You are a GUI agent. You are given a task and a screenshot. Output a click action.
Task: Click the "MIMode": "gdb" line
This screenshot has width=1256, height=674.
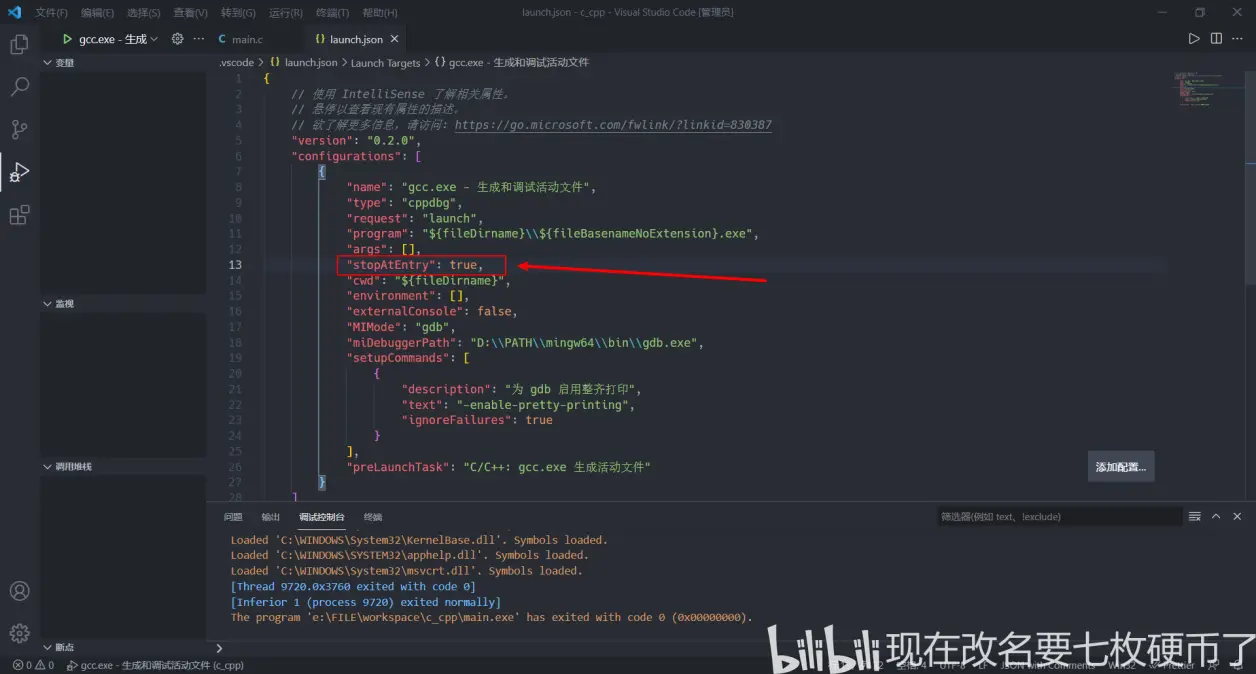(x=401, y=327)
